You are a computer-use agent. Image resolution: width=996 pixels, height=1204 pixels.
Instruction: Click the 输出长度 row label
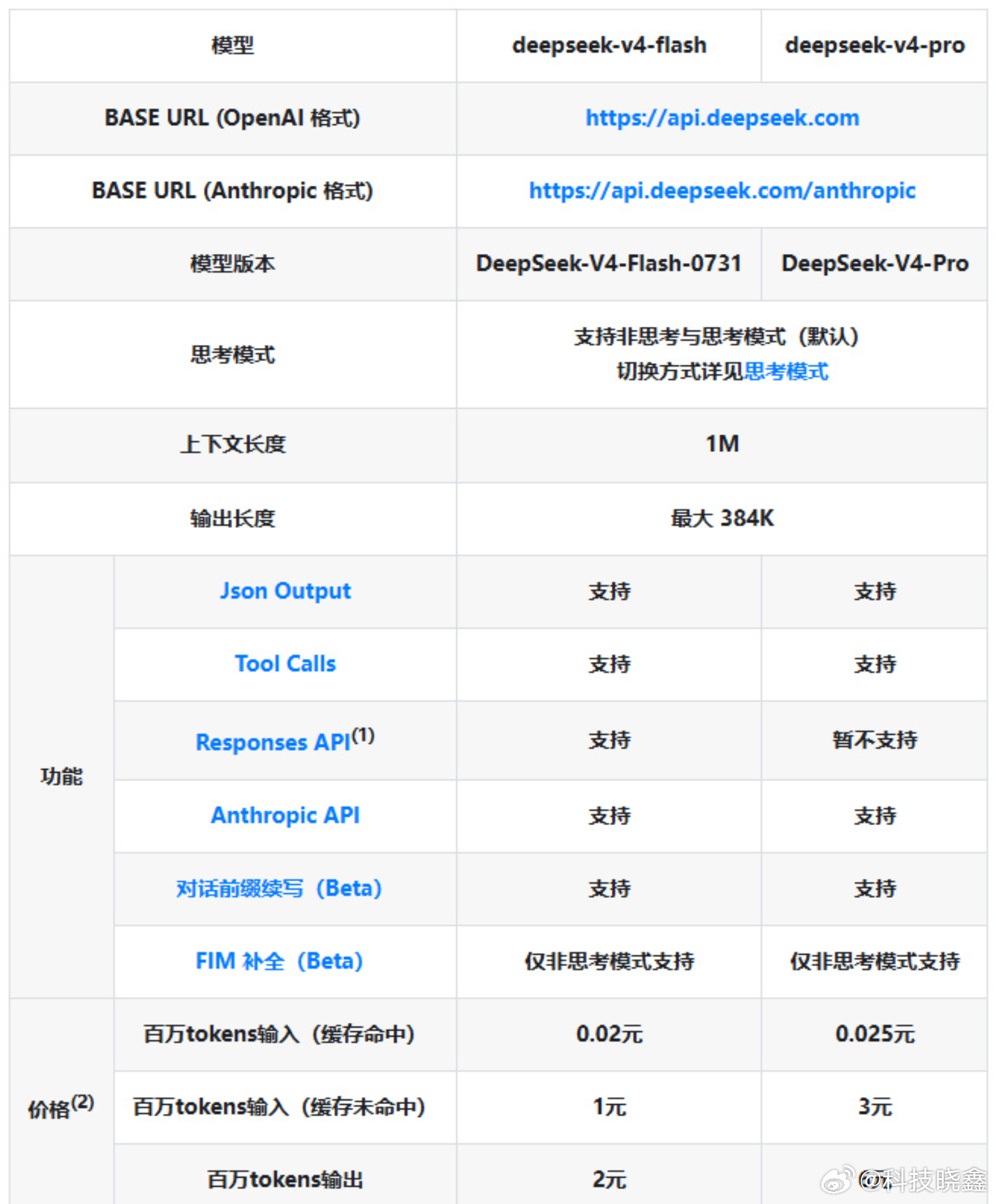click(x=233, y=518)
